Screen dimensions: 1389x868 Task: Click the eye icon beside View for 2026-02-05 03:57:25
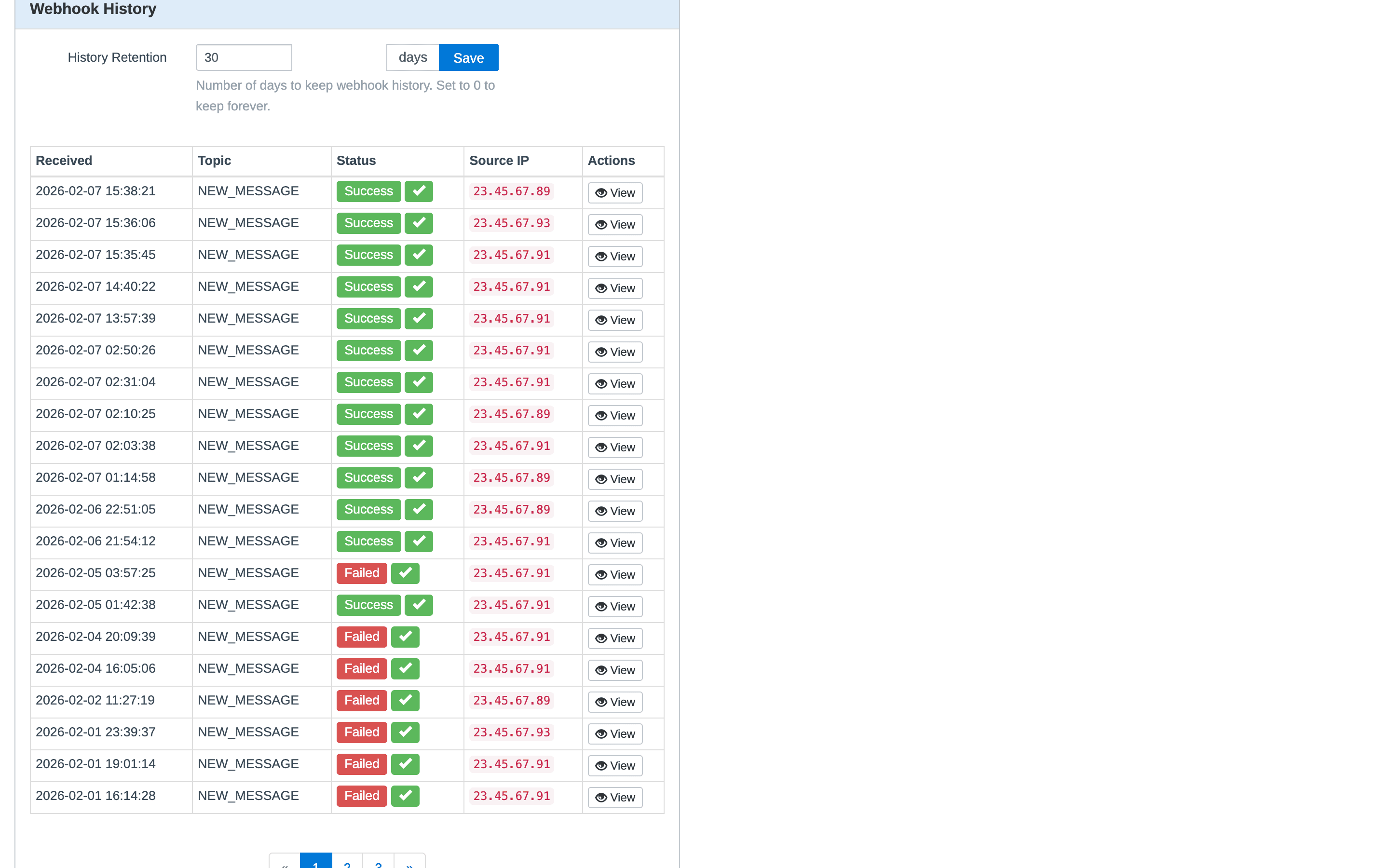click(x=601, y=575)
